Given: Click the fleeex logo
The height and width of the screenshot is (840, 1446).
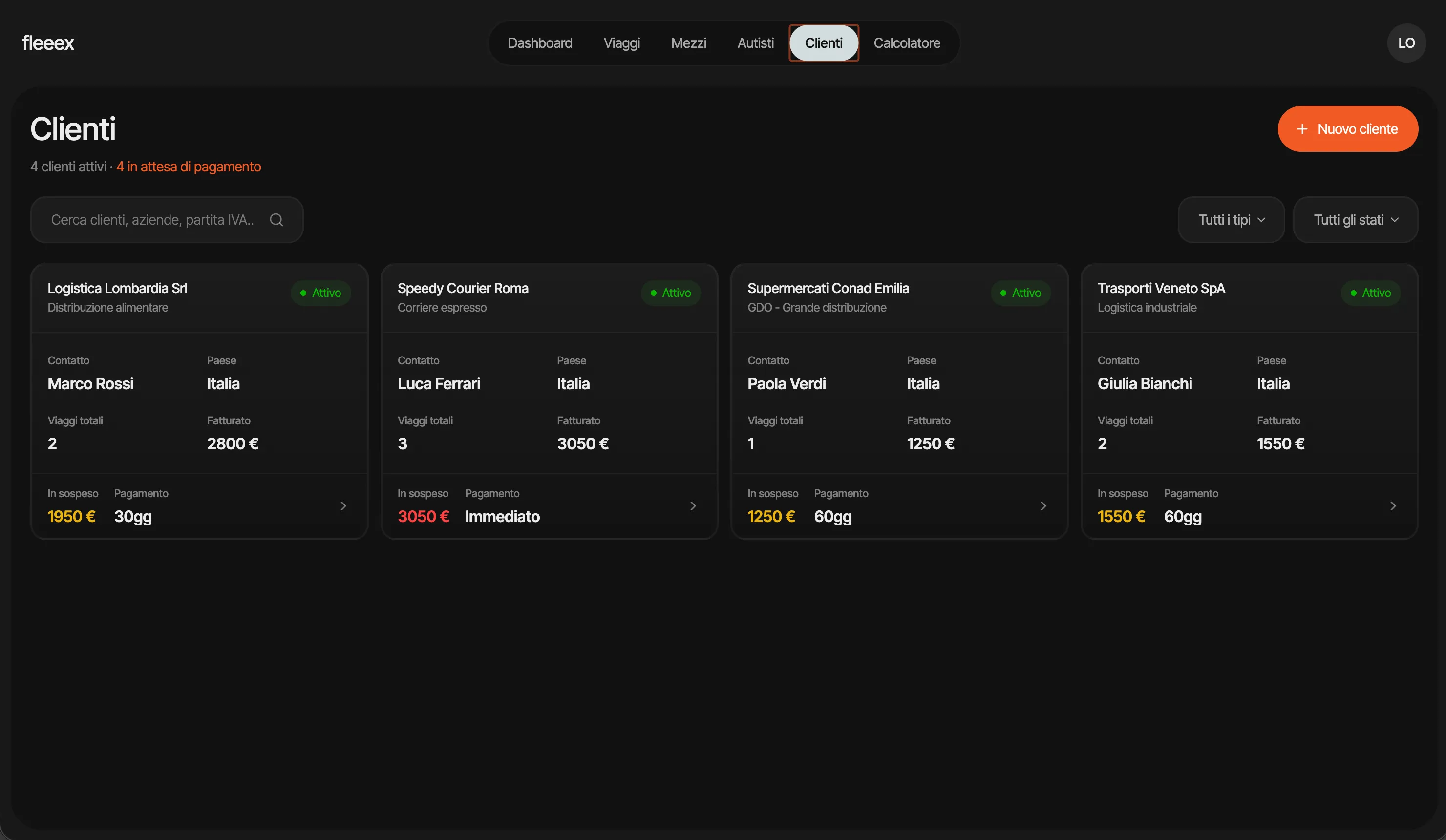Looking at the screenshot, I should coord(48,43).
